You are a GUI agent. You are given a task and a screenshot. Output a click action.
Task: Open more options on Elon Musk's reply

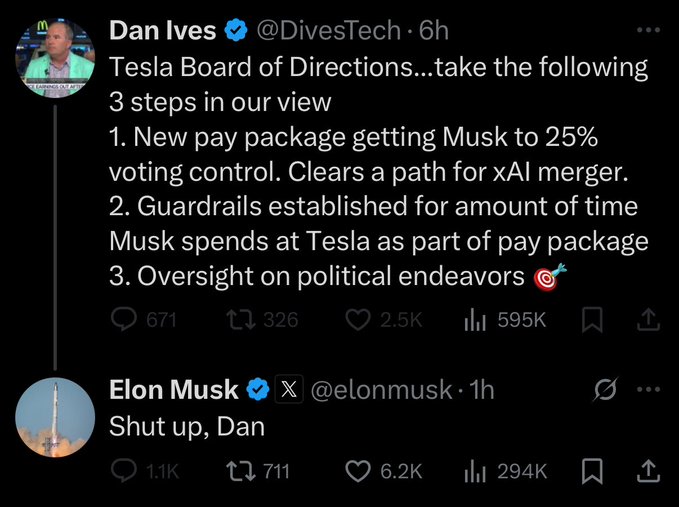pyautogui.click(x=648, y=390)
